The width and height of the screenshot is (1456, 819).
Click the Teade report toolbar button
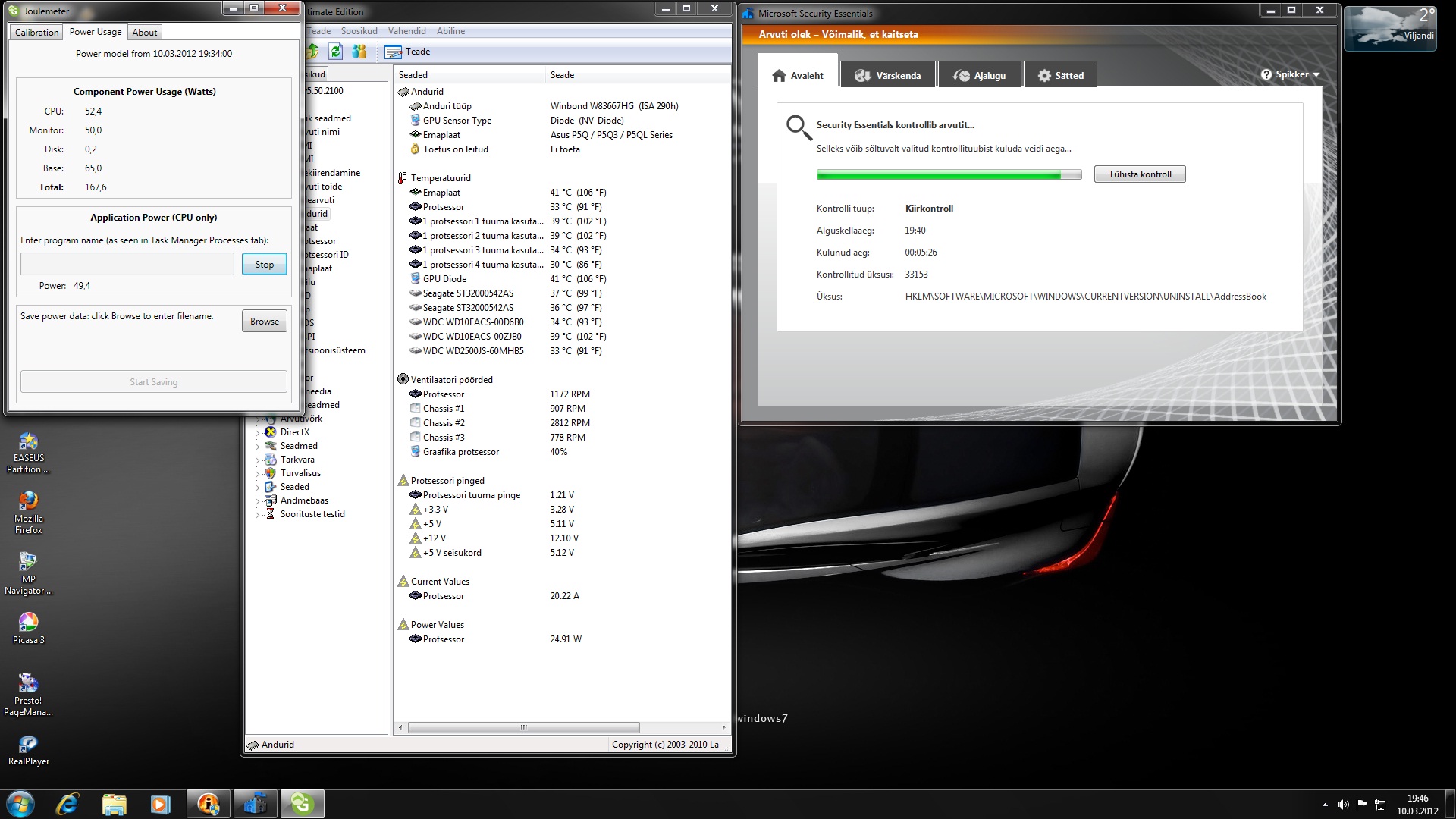(x=407, y=52)
